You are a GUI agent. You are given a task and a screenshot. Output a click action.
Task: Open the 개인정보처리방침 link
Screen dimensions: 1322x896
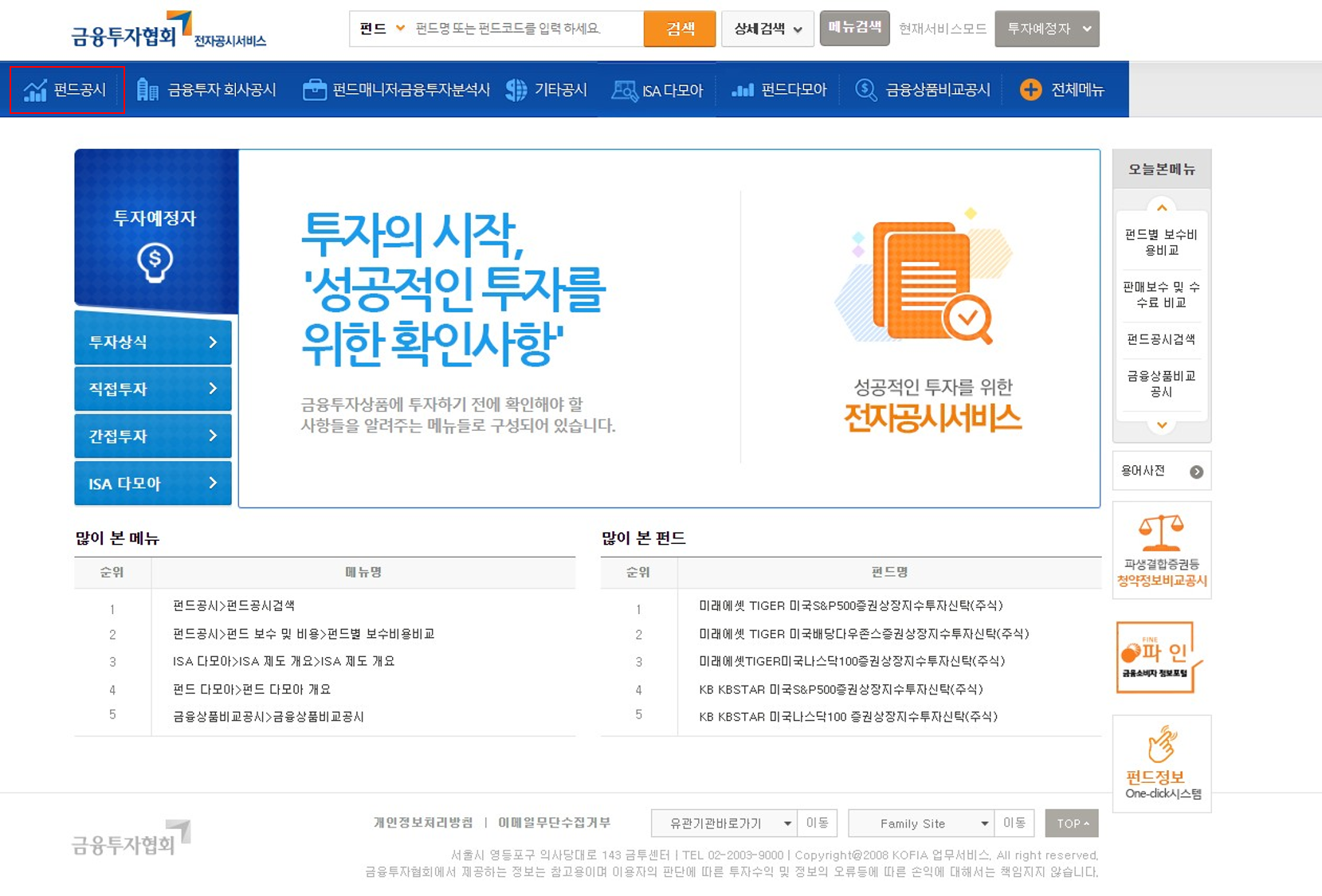pos(422,823)
